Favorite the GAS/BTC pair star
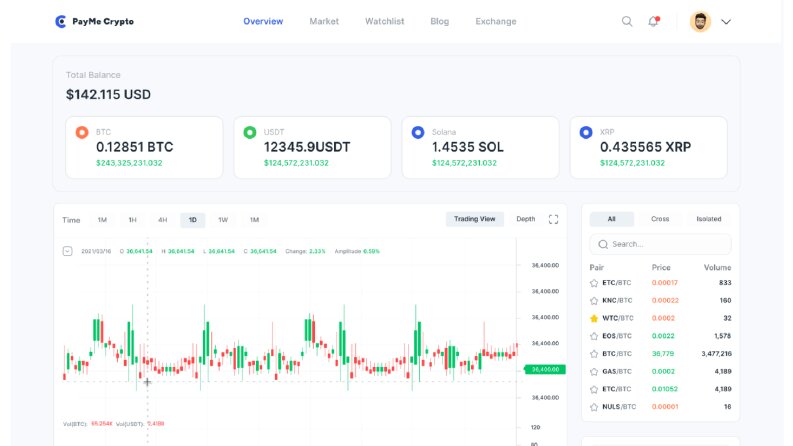The height and width of the screenshot is (446, 793). point(594,372)
